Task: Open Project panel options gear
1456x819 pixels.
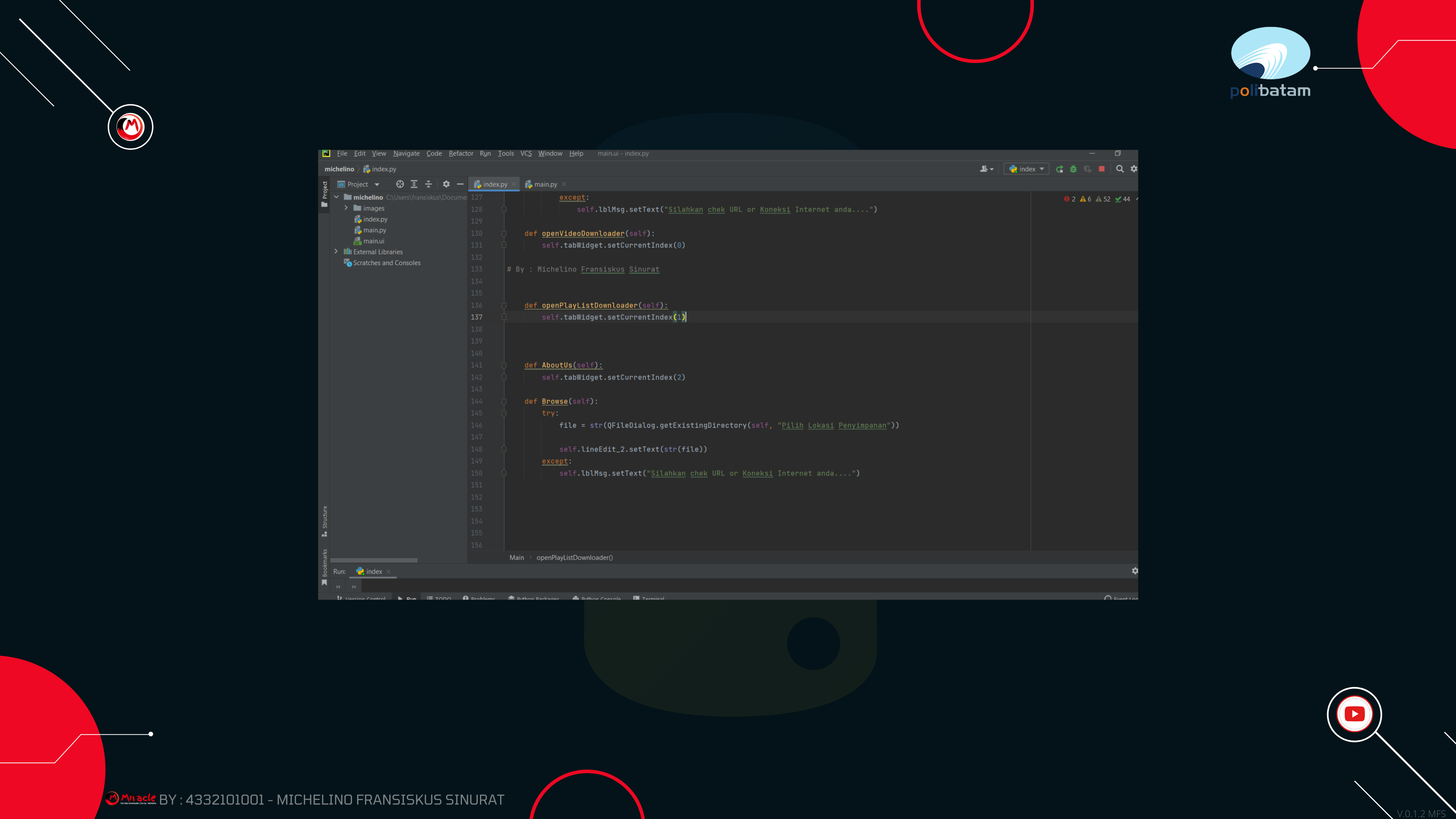Action: point(446,184)
